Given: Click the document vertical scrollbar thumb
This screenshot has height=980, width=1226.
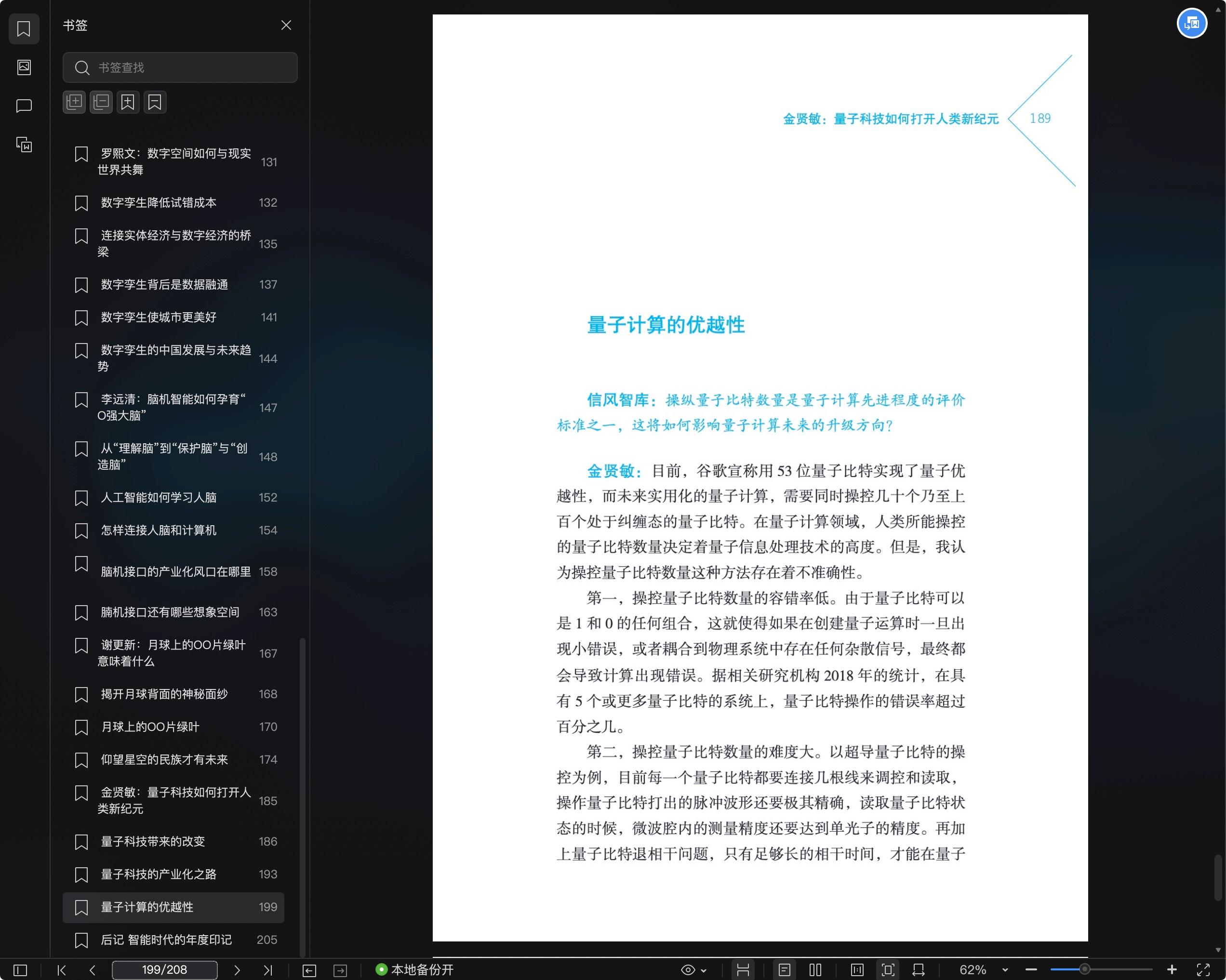Looking at the screenshot, I should (x=1218, y=878).
